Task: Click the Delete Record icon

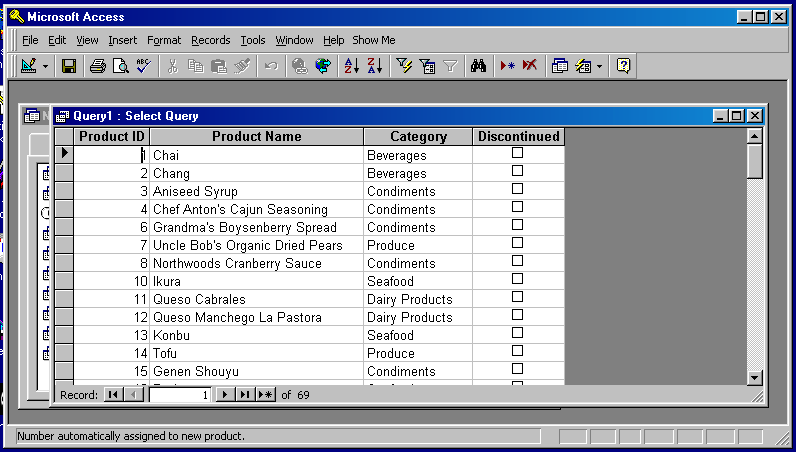Action: coord(529,66)
